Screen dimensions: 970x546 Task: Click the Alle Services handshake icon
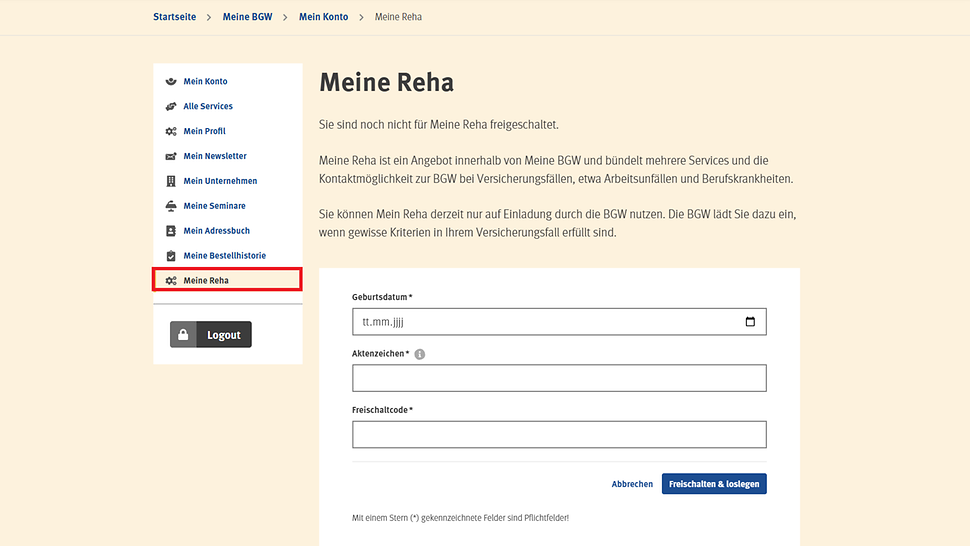pyautogui.click(x=171, y=106)
